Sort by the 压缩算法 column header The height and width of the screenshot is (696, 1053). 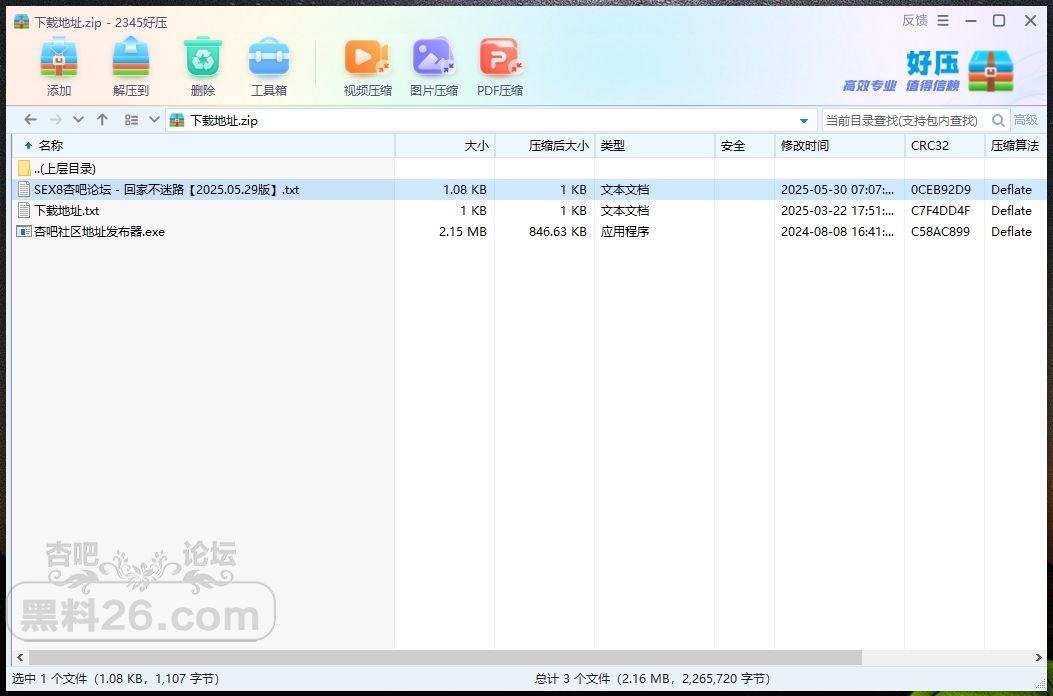point(1015,146)
